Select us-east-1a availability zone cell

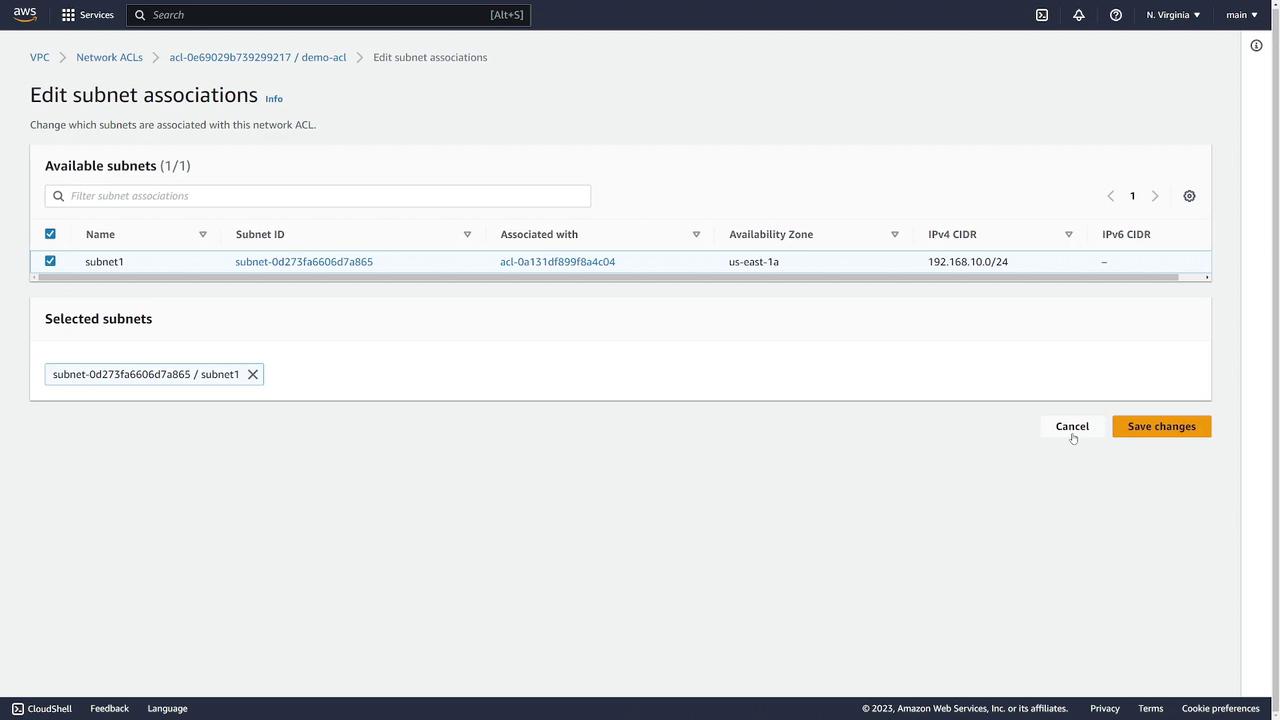[754, 262]
